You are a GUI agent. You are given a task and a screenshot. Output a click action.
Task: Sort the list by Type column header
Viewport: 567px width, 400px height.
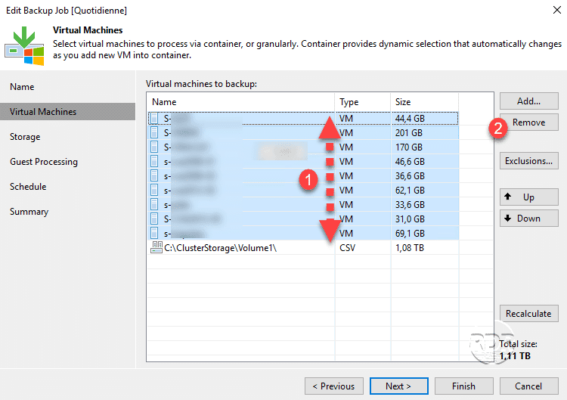363,102
